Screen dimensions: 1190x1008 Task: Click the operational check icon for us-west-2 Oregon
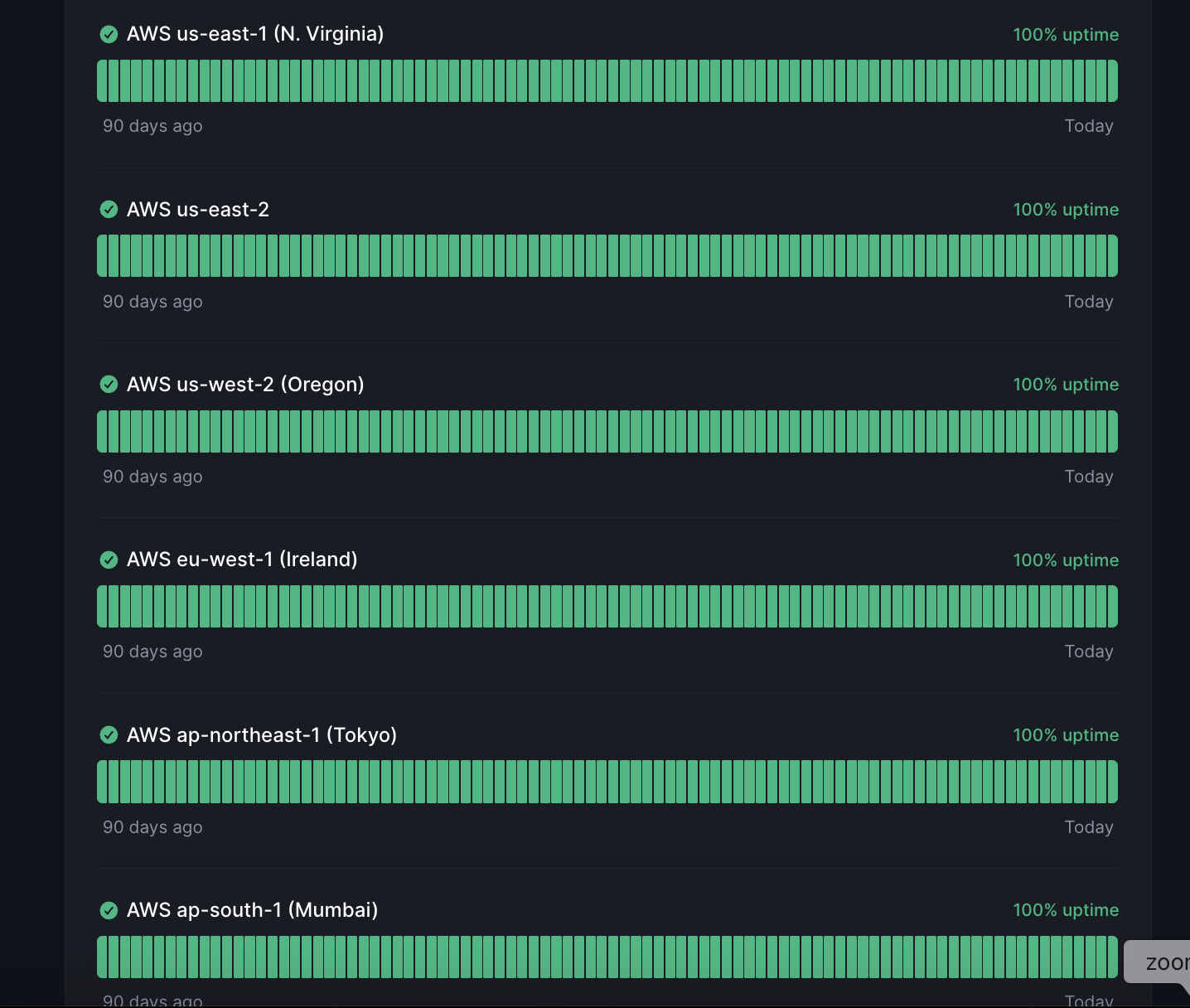(109, 385)
